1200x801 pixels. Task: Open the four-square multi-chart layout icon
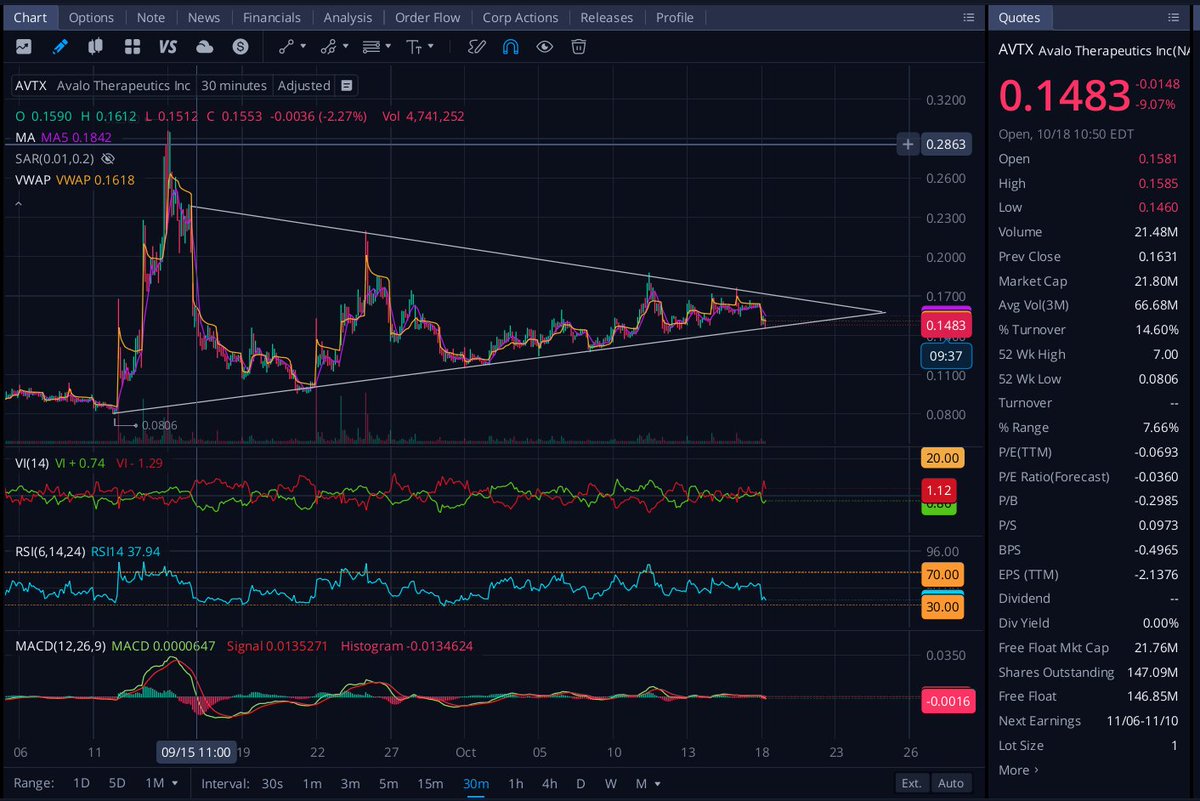click(132, 46)
